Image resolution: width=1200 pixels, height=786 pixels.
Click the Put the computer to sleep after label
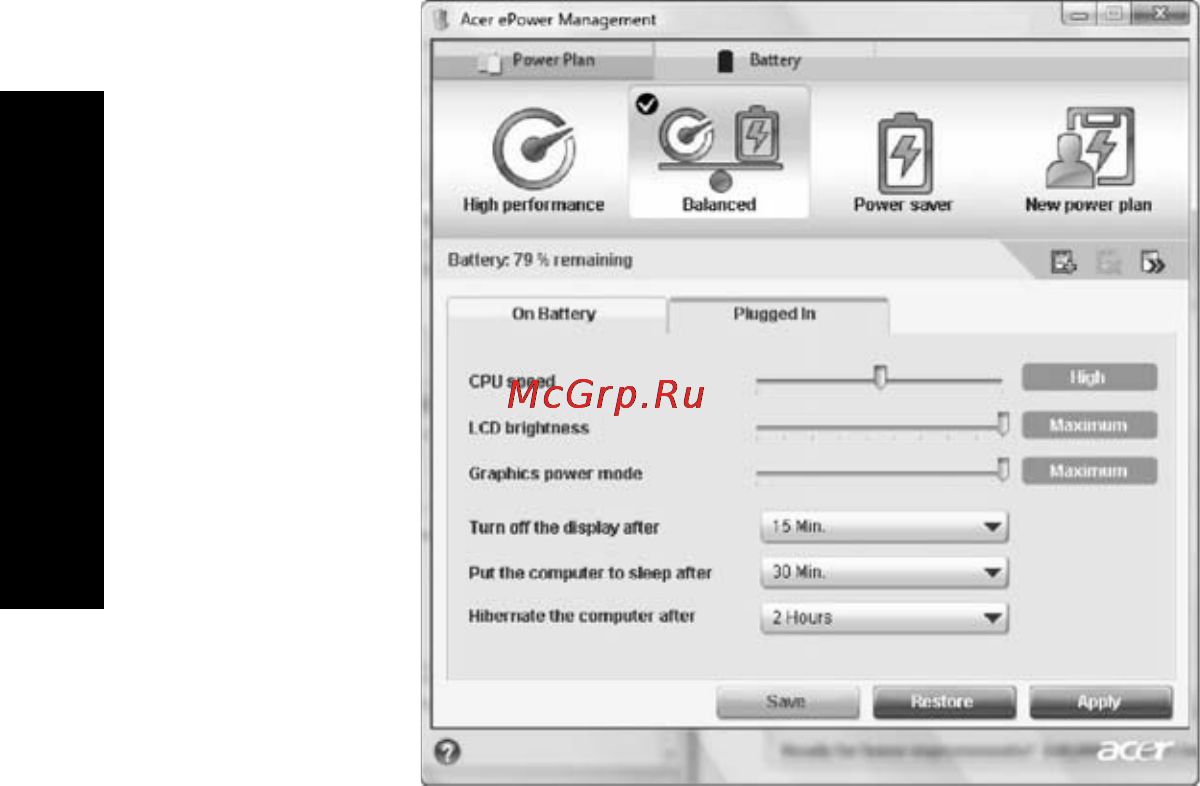pyautogui.click(x=590, y=574)
